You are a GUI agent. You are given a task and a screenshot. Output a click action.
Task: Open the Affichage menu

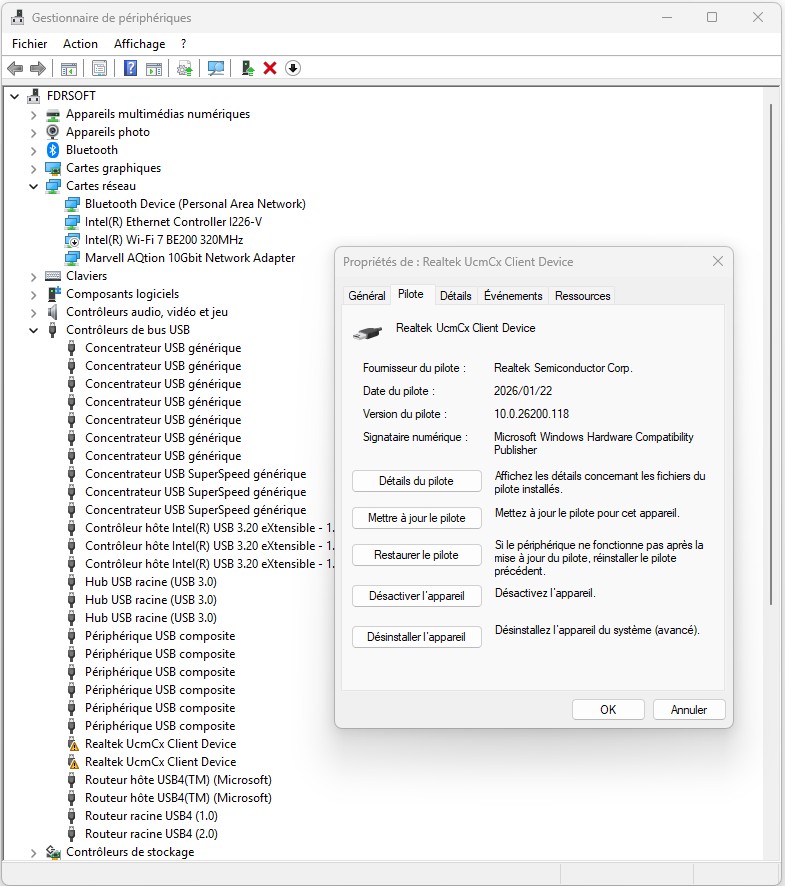pos(139,44)
